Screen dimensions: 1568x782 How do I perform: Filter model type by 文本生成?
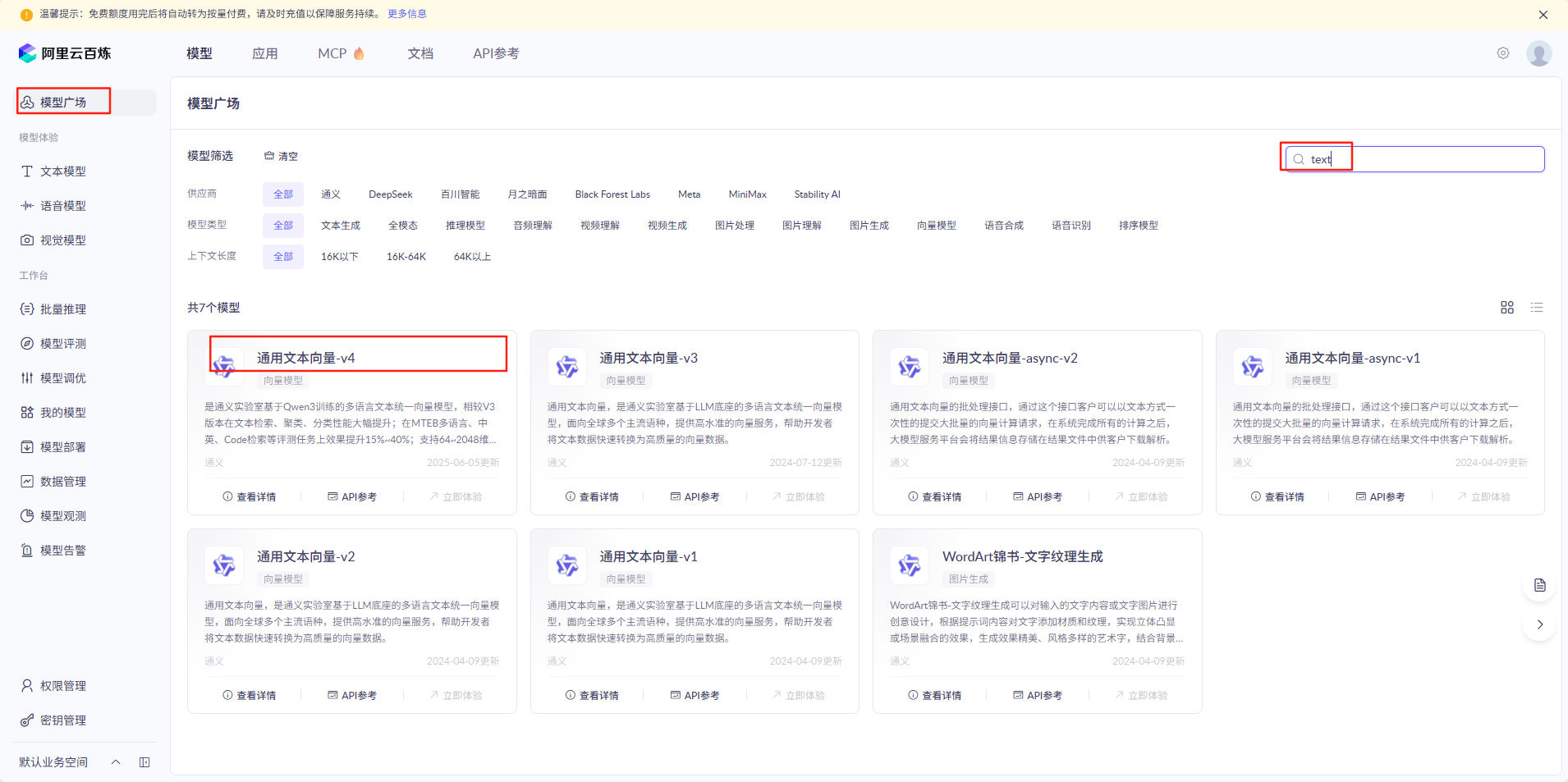pos(341,226)
